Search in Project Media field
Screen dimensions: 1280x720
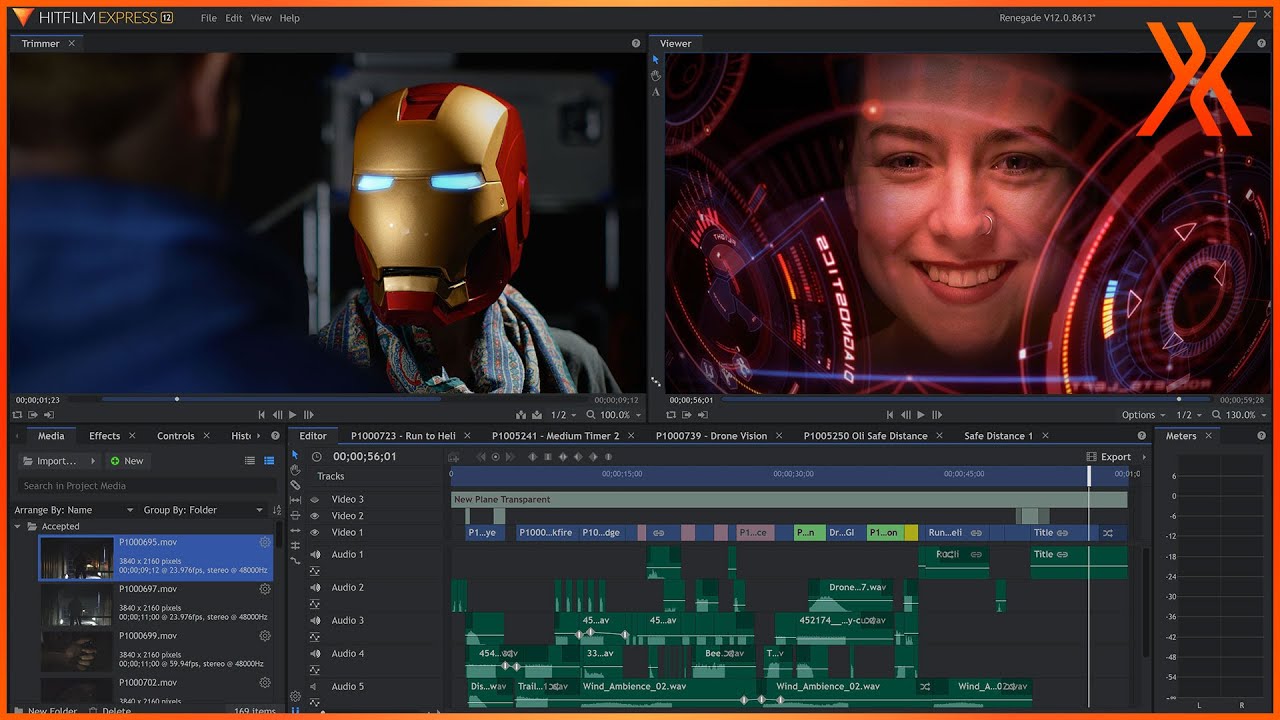click(146, 486)
